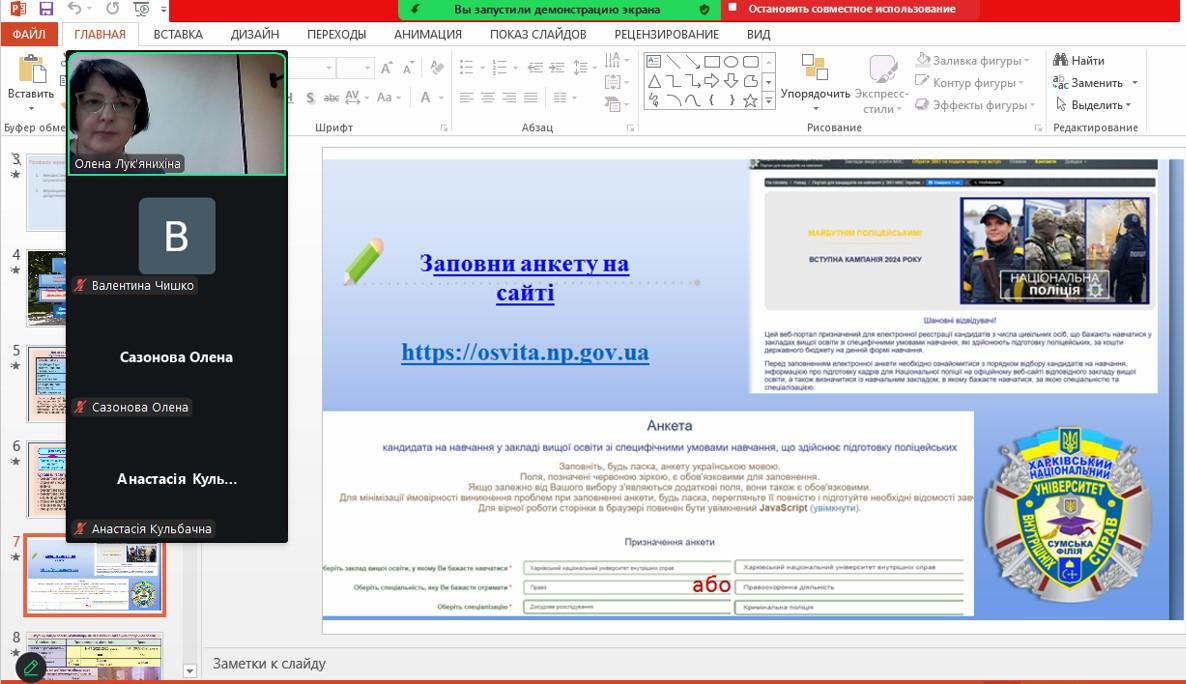This screenshot has height=684, width=1186.
Task: Switch to the ВСТАВКА ribbon tab
Action: tap(178, 34)
